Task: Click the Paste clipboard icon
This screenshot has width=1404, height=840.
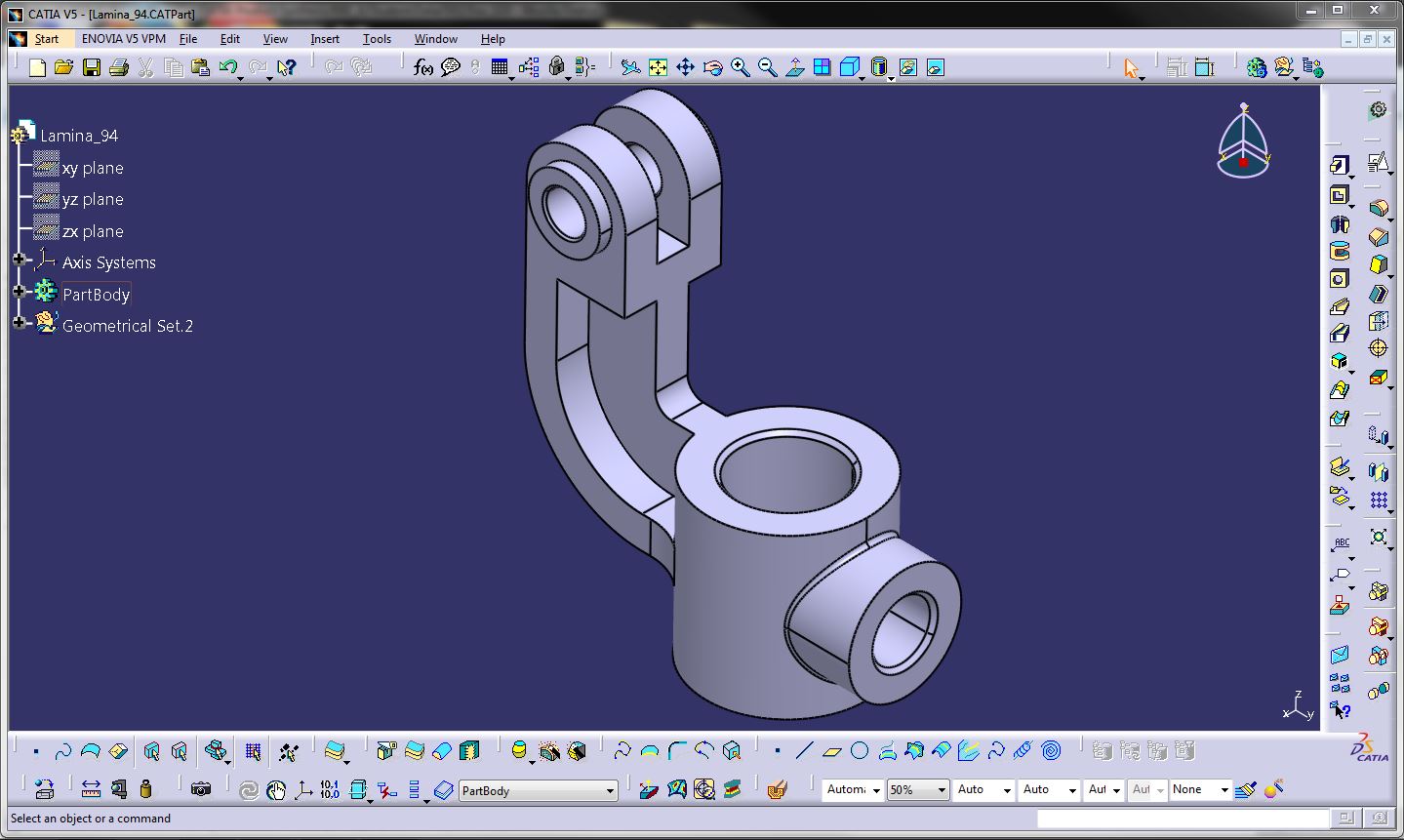Action: coord(201,67)
